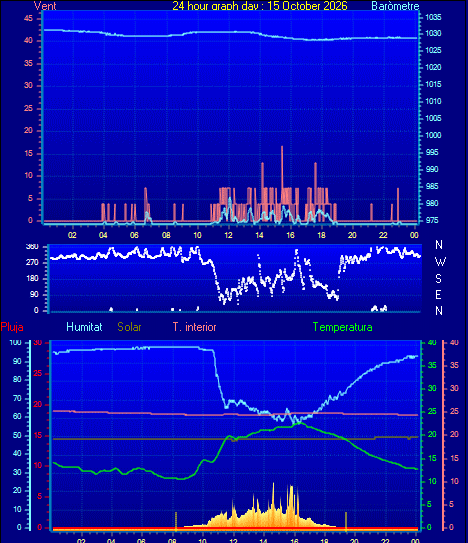This screenshot has width=468, height=543.
Task: Click the red Pluja scale value 25
Action: point(37,374)
